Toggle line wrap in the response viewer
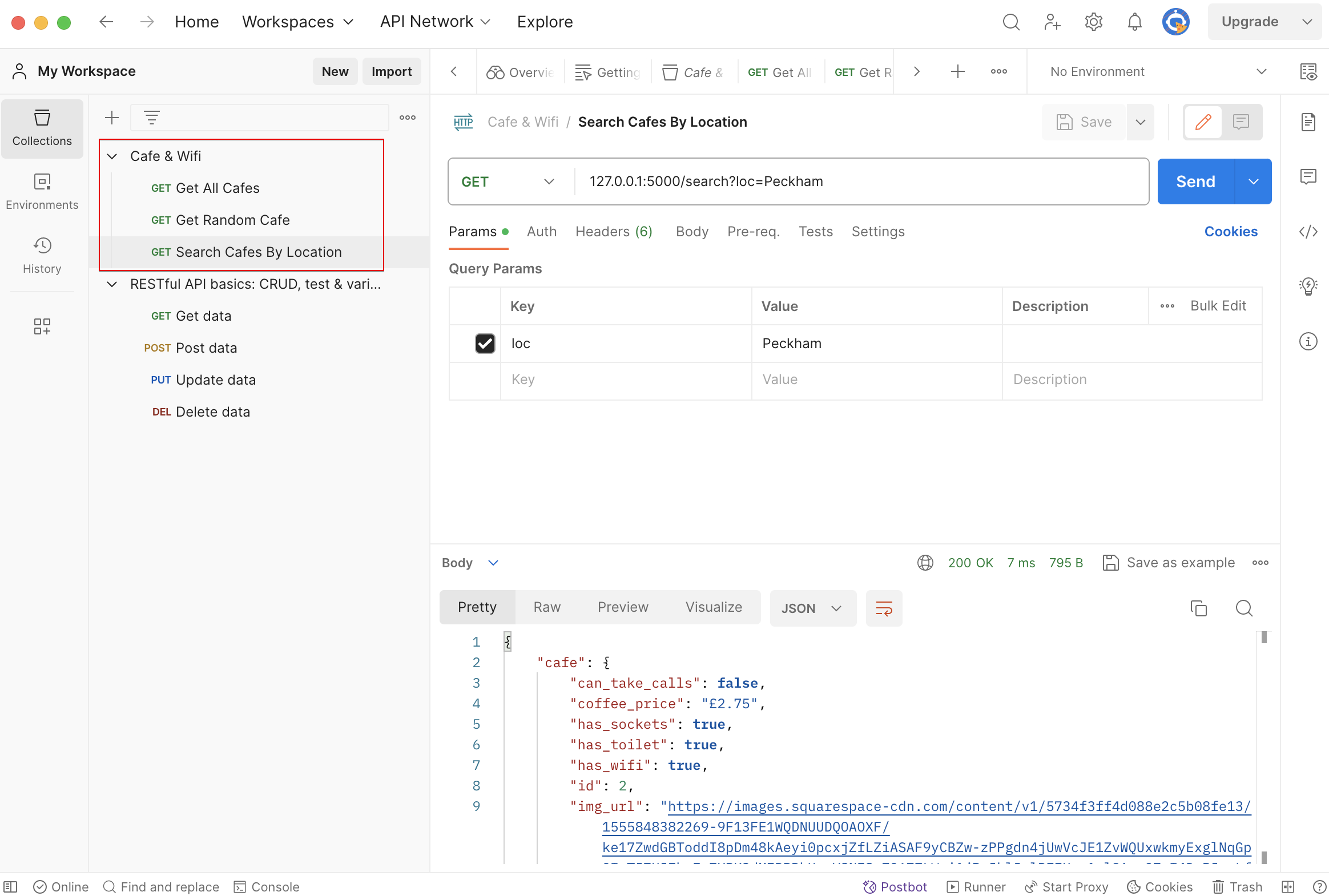Viewport: 1329px width, 896px height. (884, 608)
